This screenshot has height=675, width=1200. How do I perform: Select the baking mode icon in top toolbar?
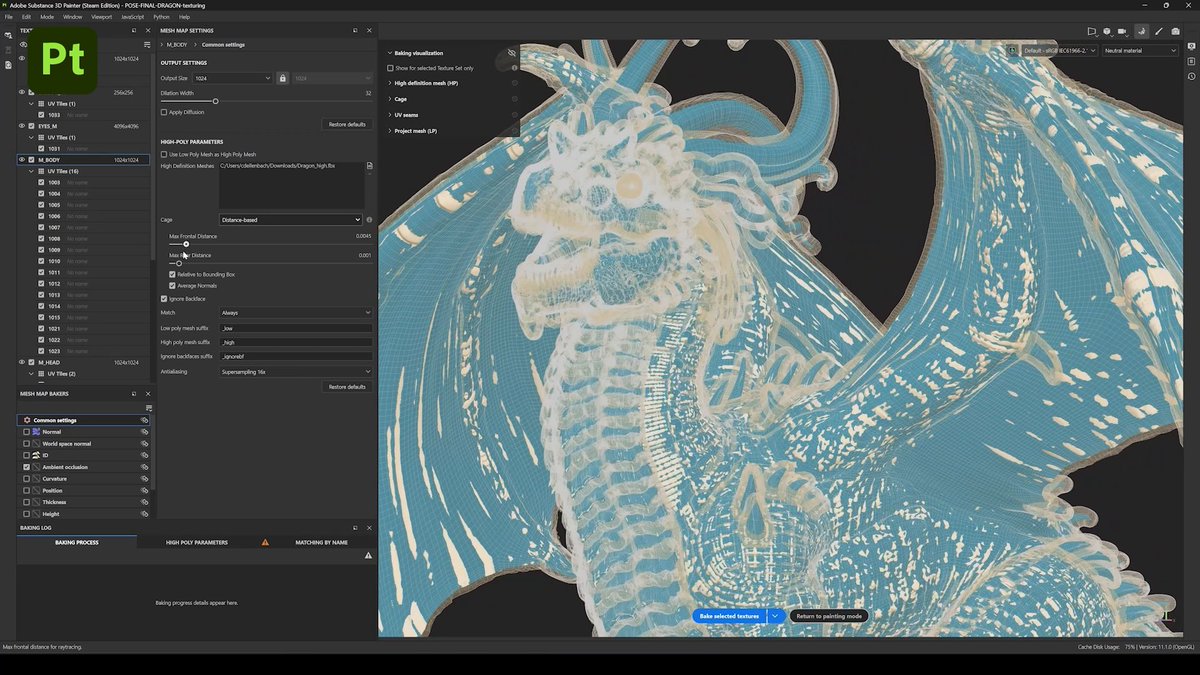point(1141,31)
